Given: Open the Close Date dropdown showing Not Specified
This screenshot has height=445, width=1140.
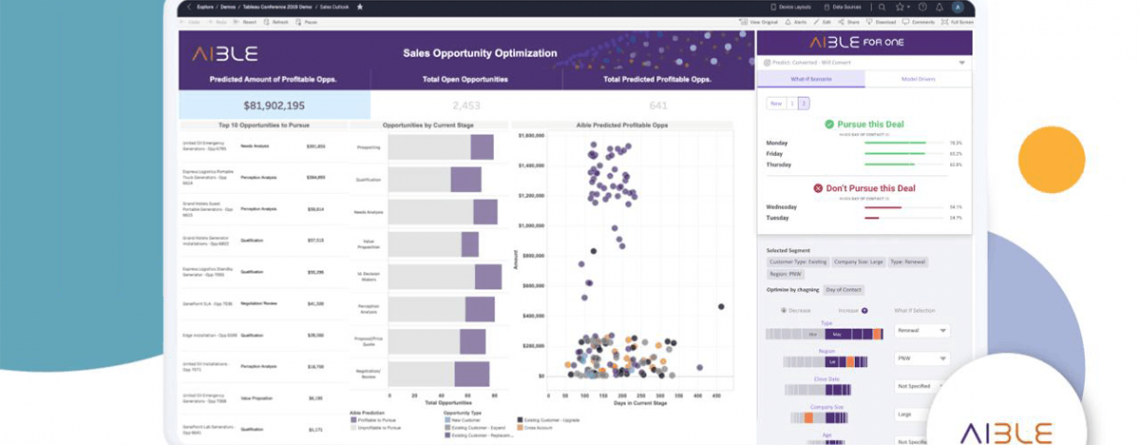Looking at the screenshot, I should click(x=919, y=386).
